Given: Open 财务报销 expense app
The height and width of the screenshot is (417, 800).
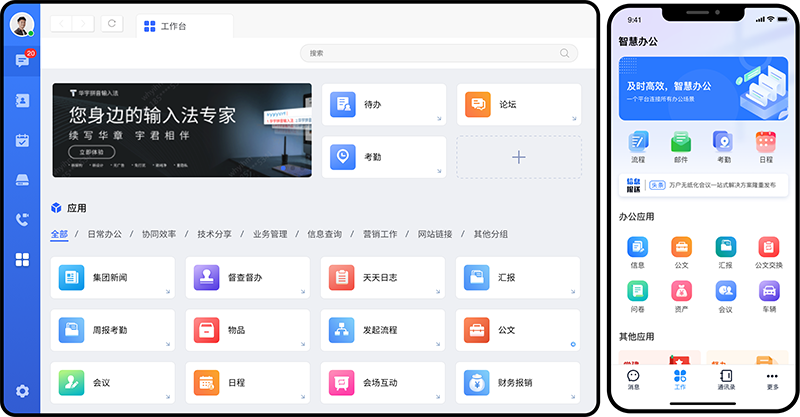Looking at the screenshot, I should click(x=518, y=381).
